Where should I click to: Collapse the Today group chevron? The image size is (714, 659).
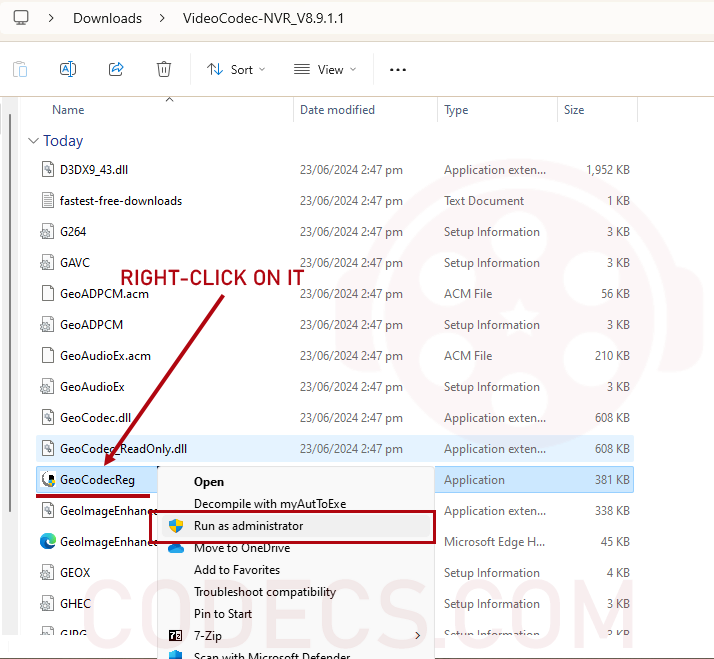click(x=33, y=140)
